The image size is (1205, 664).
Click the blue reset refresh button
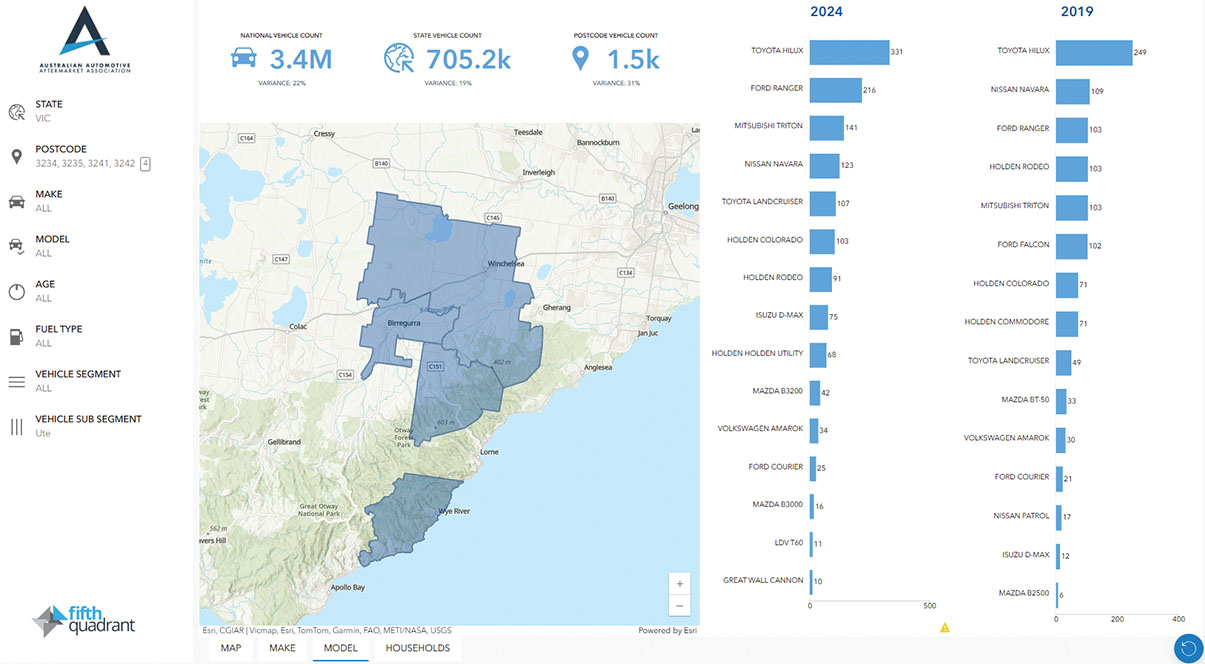pos(1188,648)
